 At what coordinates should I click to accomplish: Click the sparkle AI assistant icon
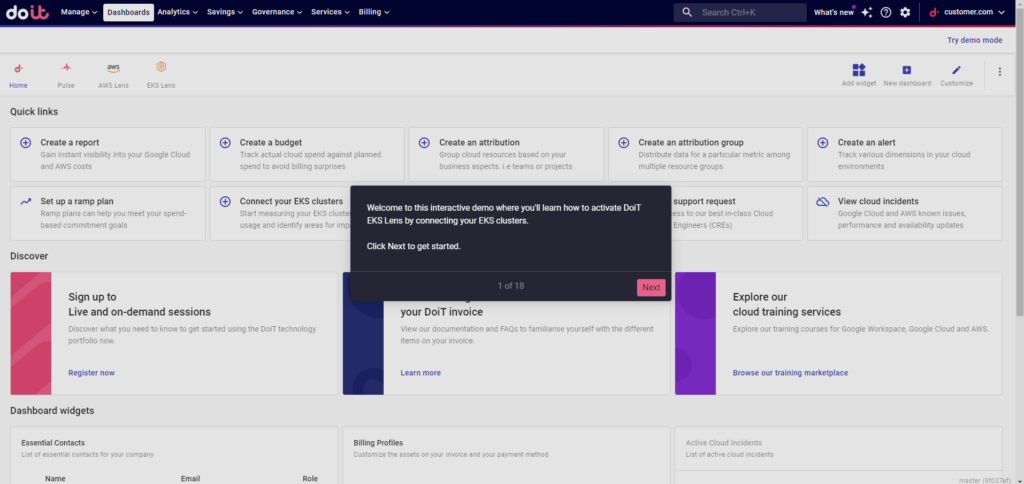[867, 12]
